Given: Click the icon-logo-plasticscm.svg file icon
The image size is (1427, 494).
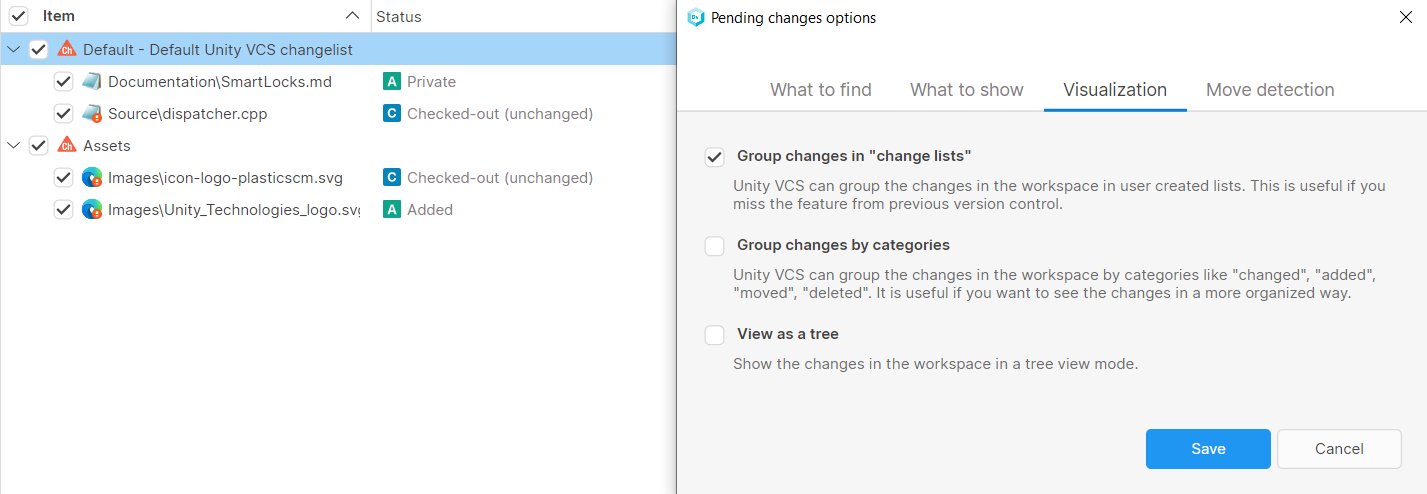Looking at the screenshot, I should pyautogui.click(x=92, y=177).
